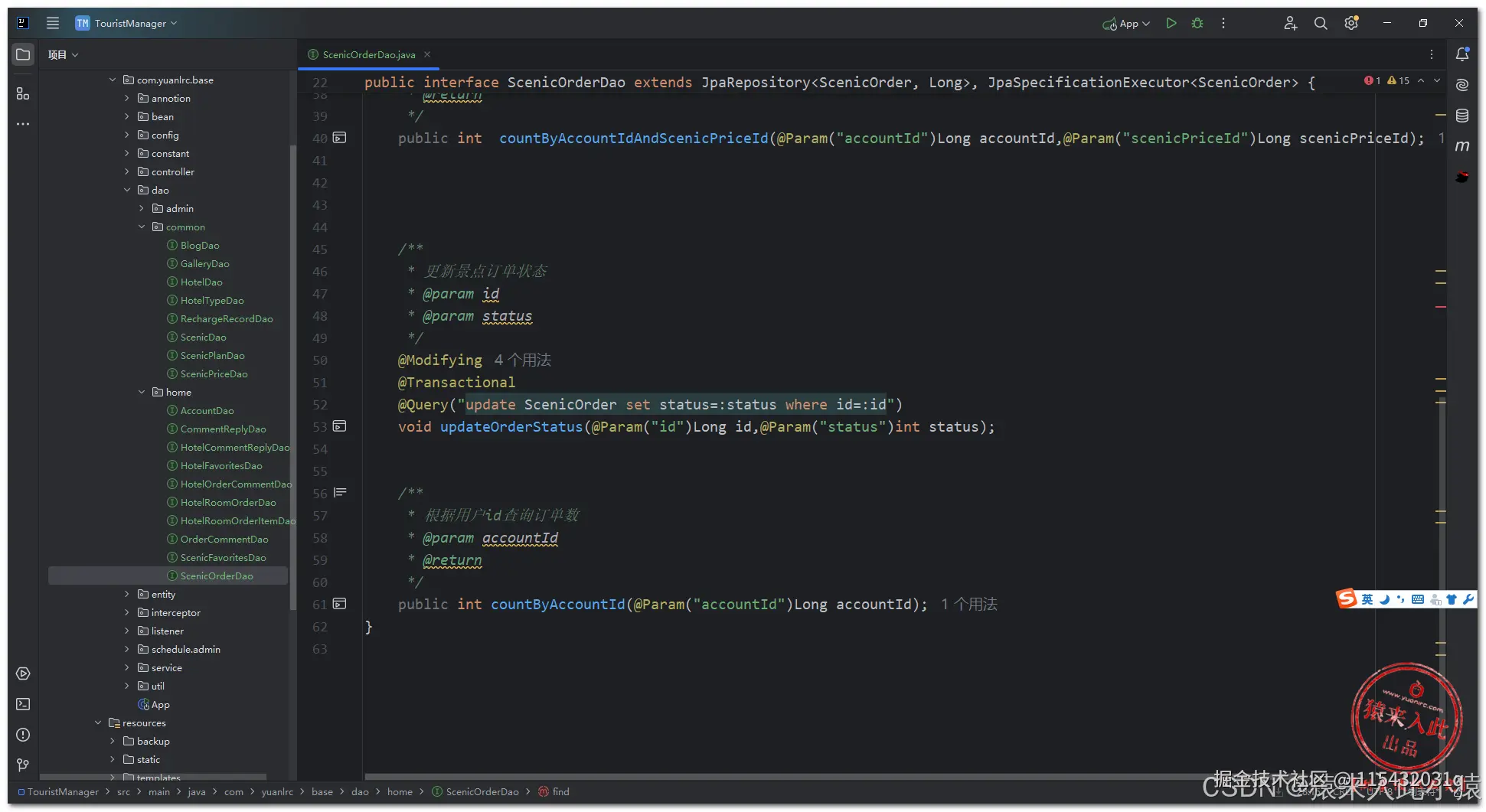Collapse the dao package

point(127,190)
